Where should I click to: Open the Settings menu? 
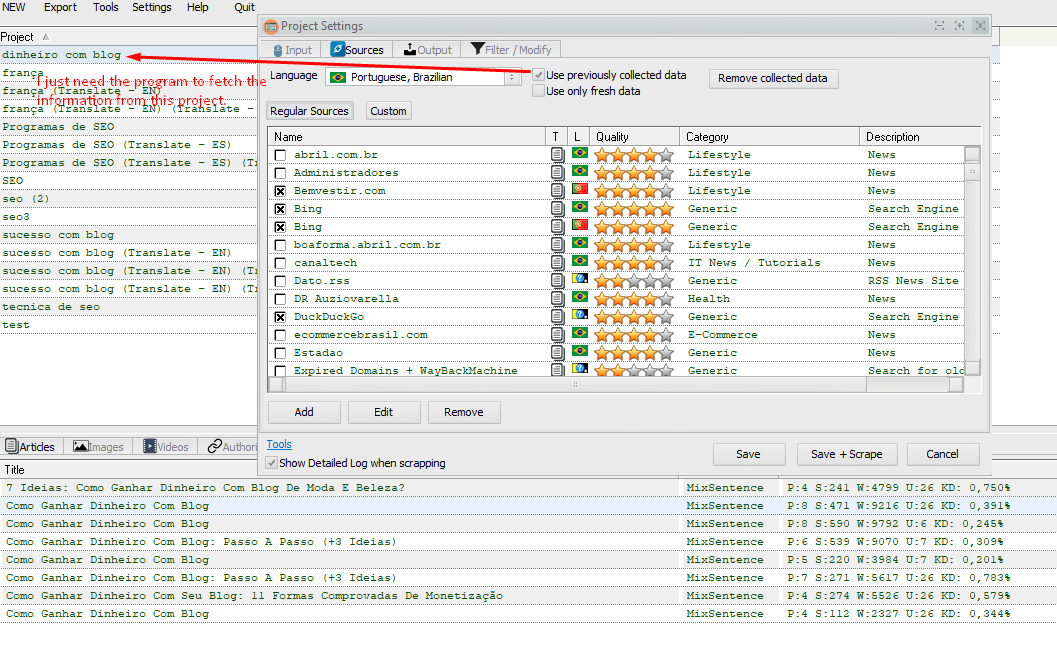[152, 7]
